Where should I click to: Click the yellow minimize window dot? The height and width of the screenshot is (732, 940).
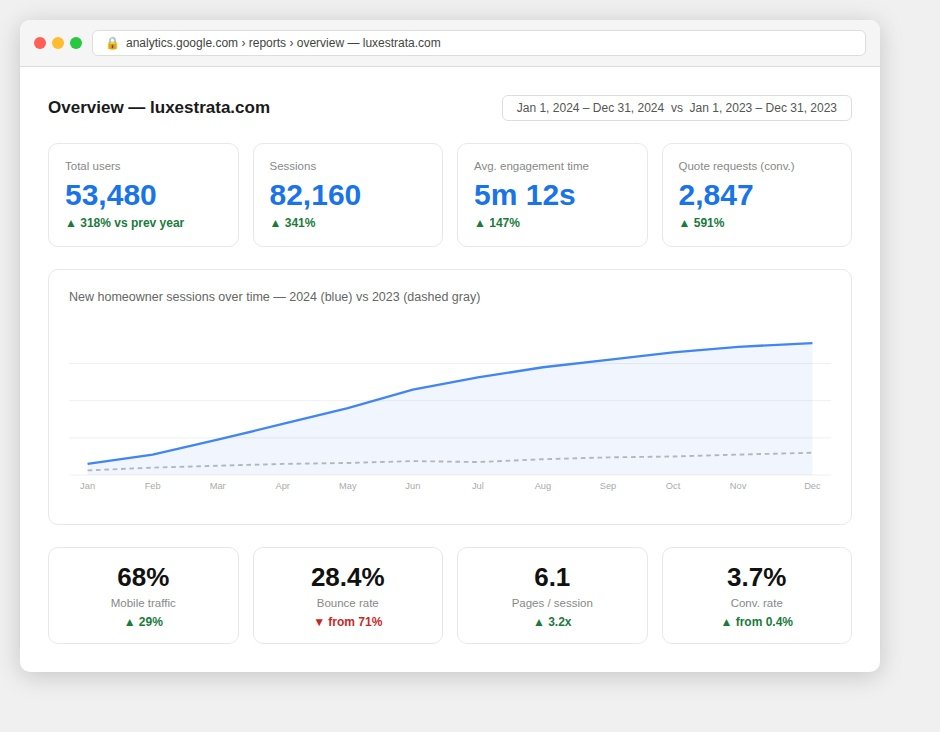pos(58,43)
